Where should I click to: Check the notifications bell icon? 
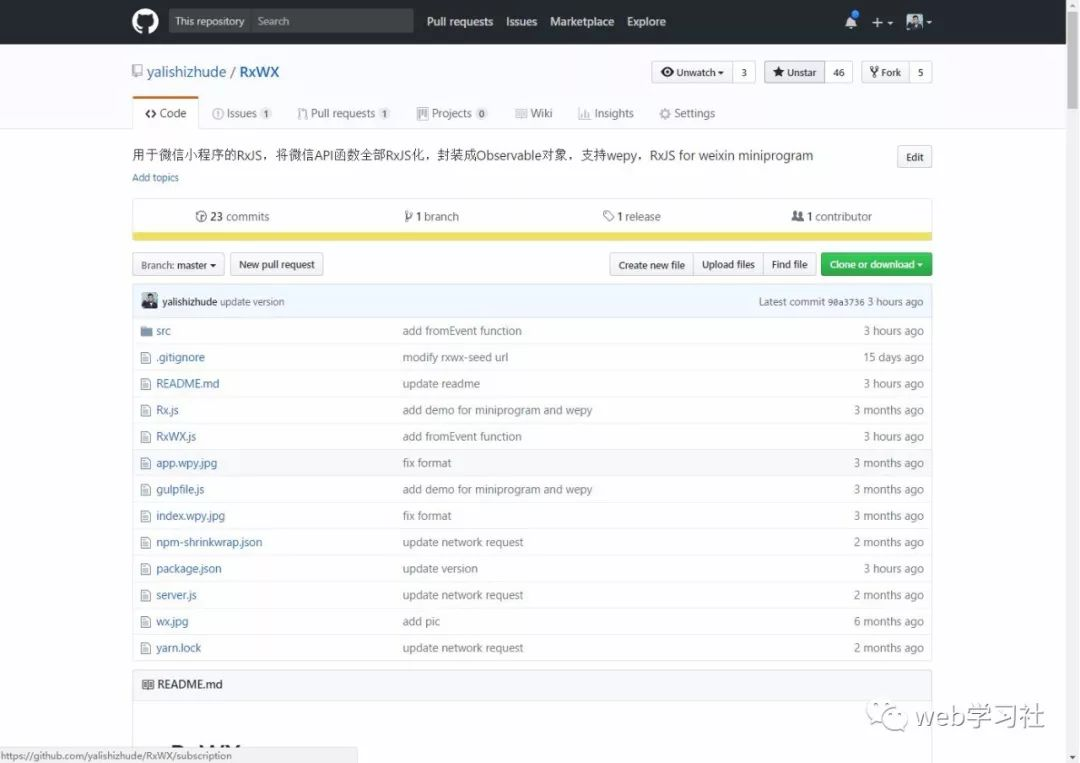(x=851, y=21)
